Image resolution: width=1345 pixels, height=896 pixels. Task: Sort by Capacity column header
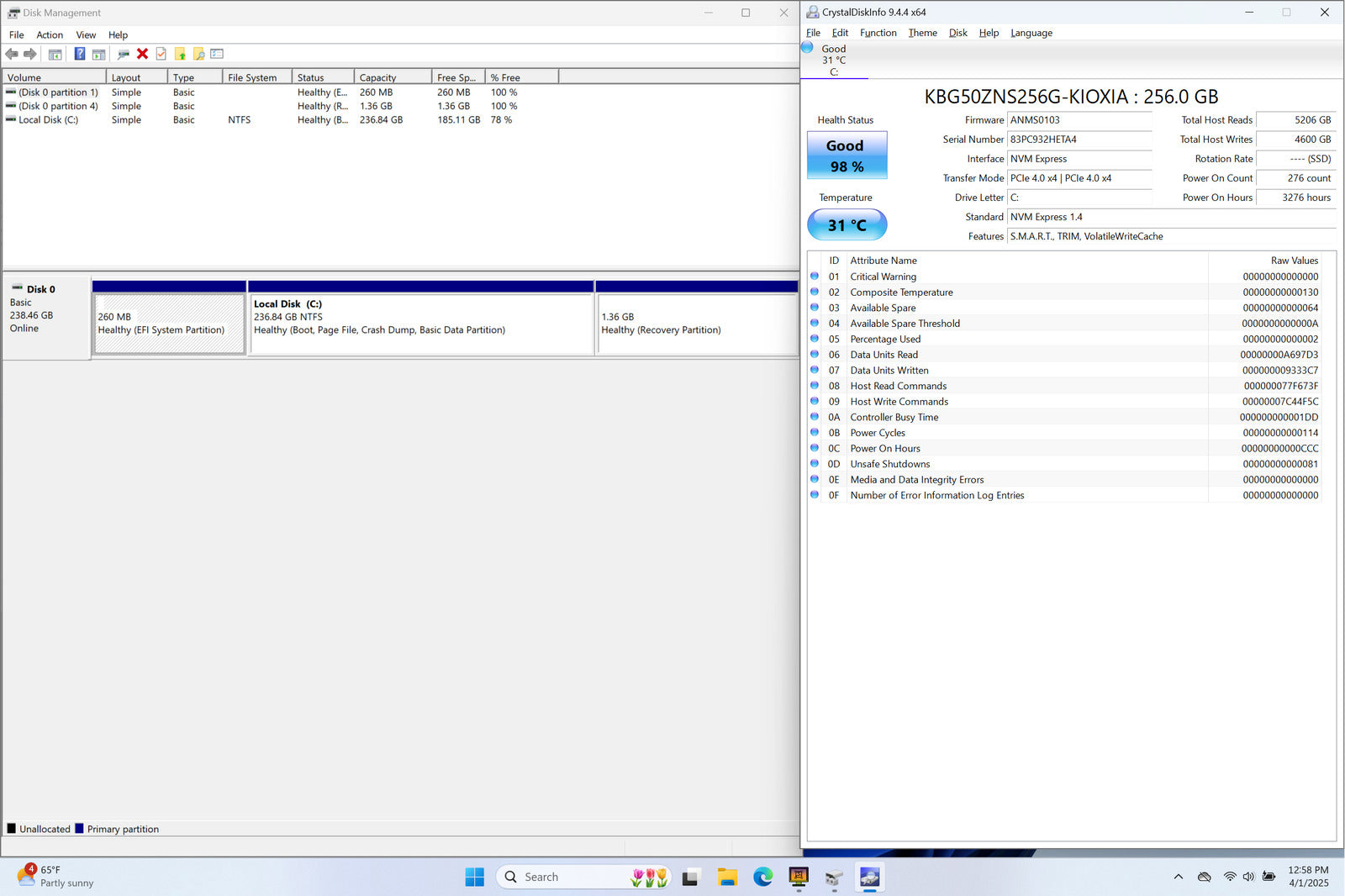393,77
